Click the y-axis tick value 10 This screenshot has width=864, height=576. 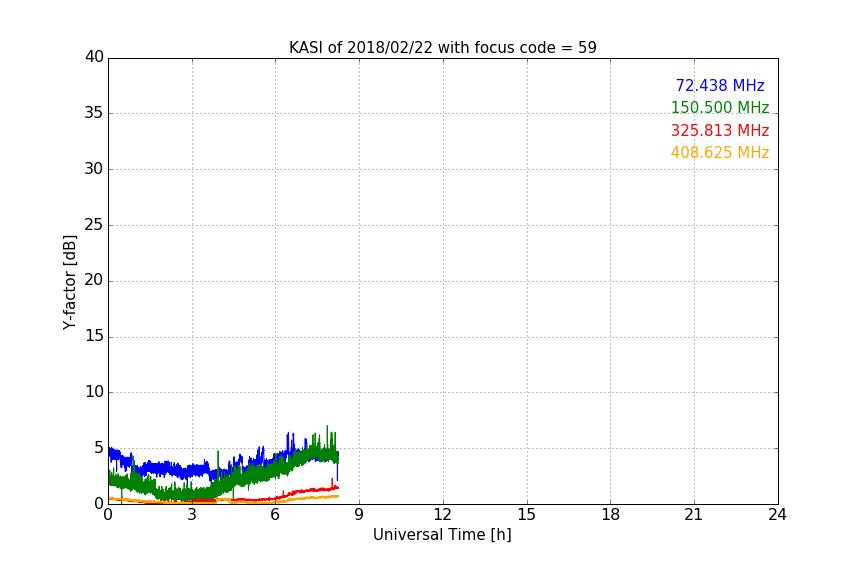tap(94, 392)
